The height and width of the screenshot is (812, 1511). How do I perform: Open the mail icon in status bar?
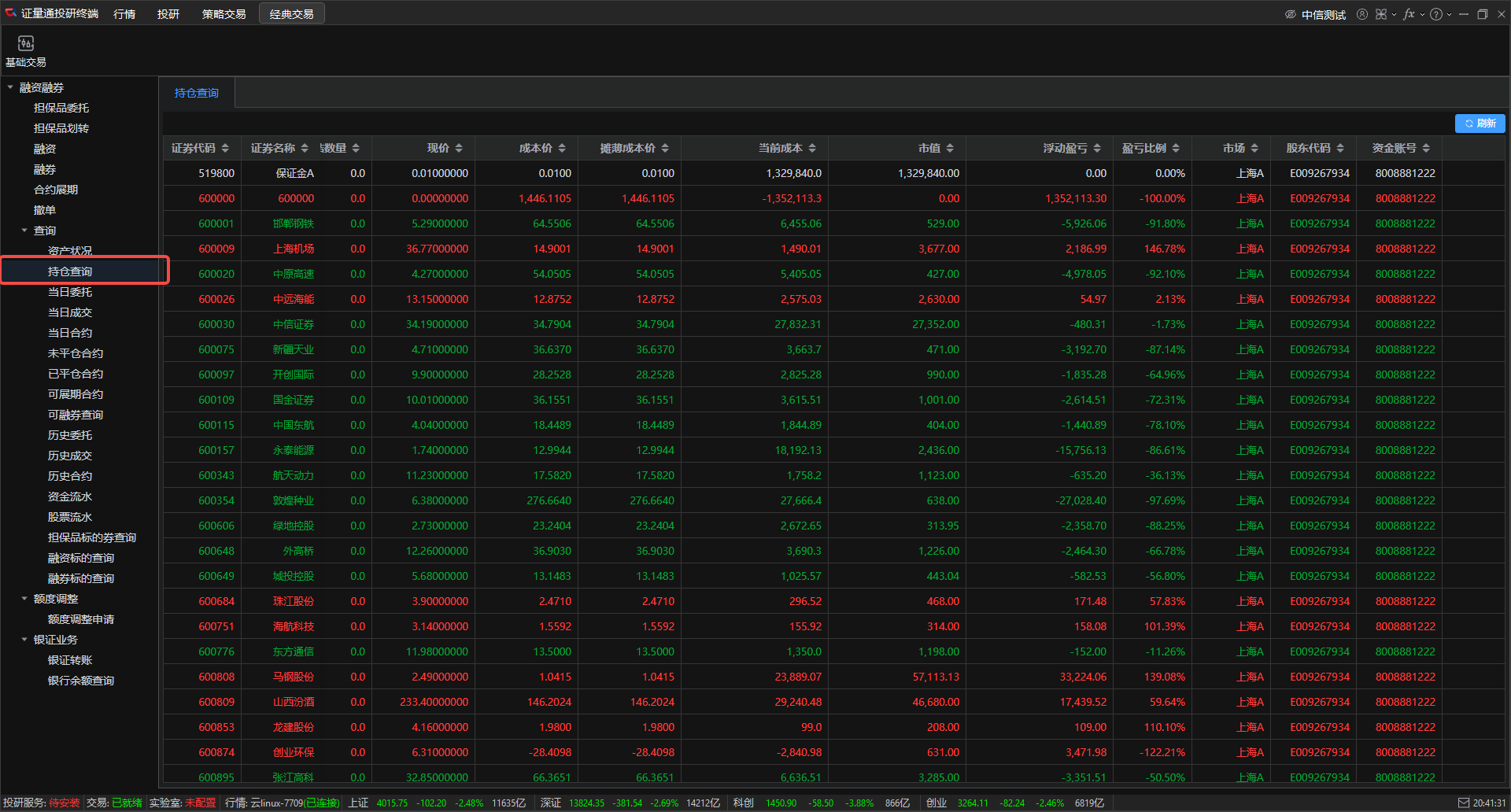click(x=1464, y=803)
